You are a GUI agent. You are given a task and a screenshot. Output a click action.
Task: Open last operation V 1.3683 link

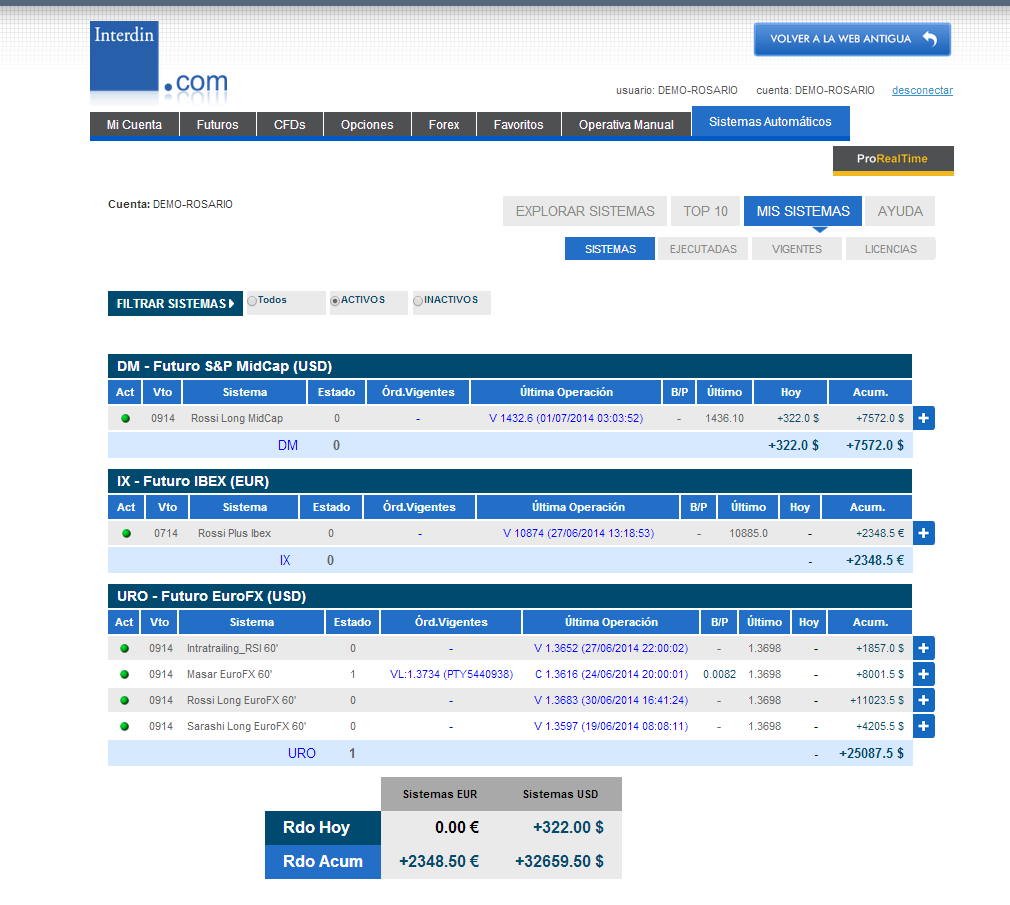[611, 700]
